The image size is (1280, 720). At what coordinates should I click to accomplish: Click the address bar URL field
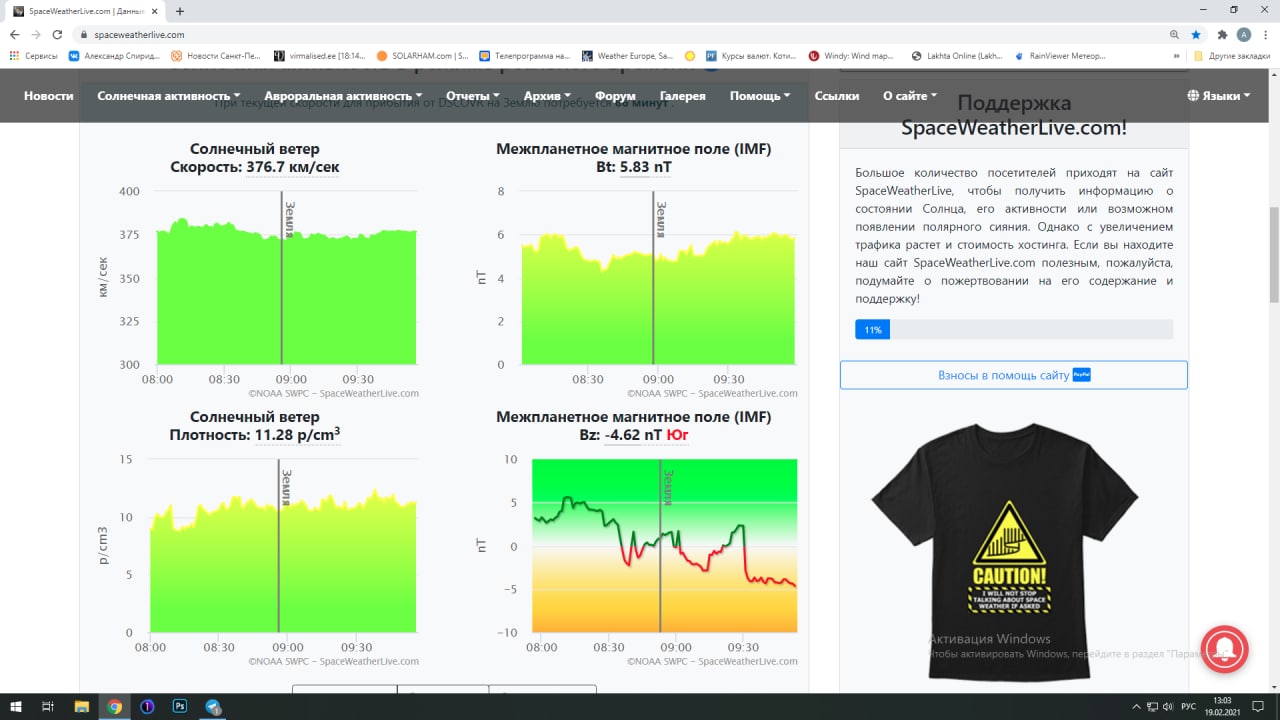click(x=620, y=34)
